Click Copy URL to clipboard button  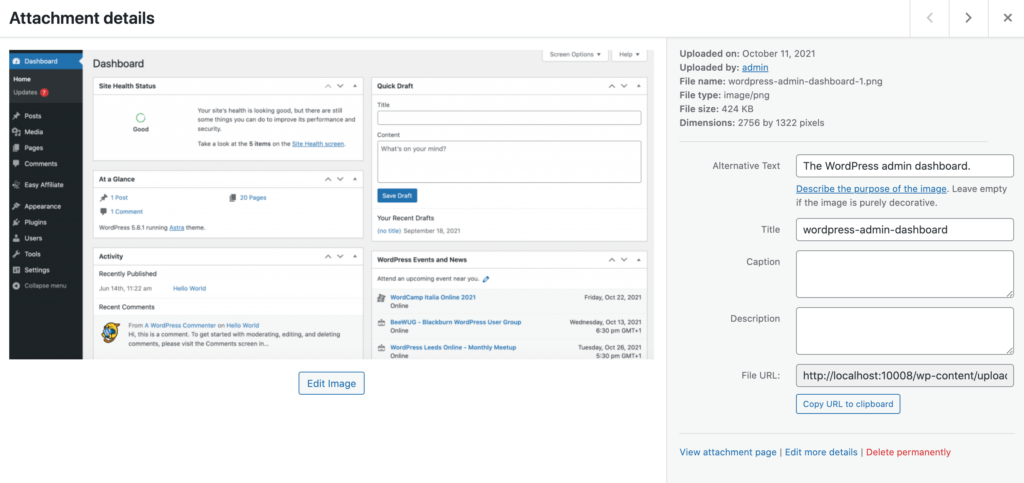coord(848,404)
